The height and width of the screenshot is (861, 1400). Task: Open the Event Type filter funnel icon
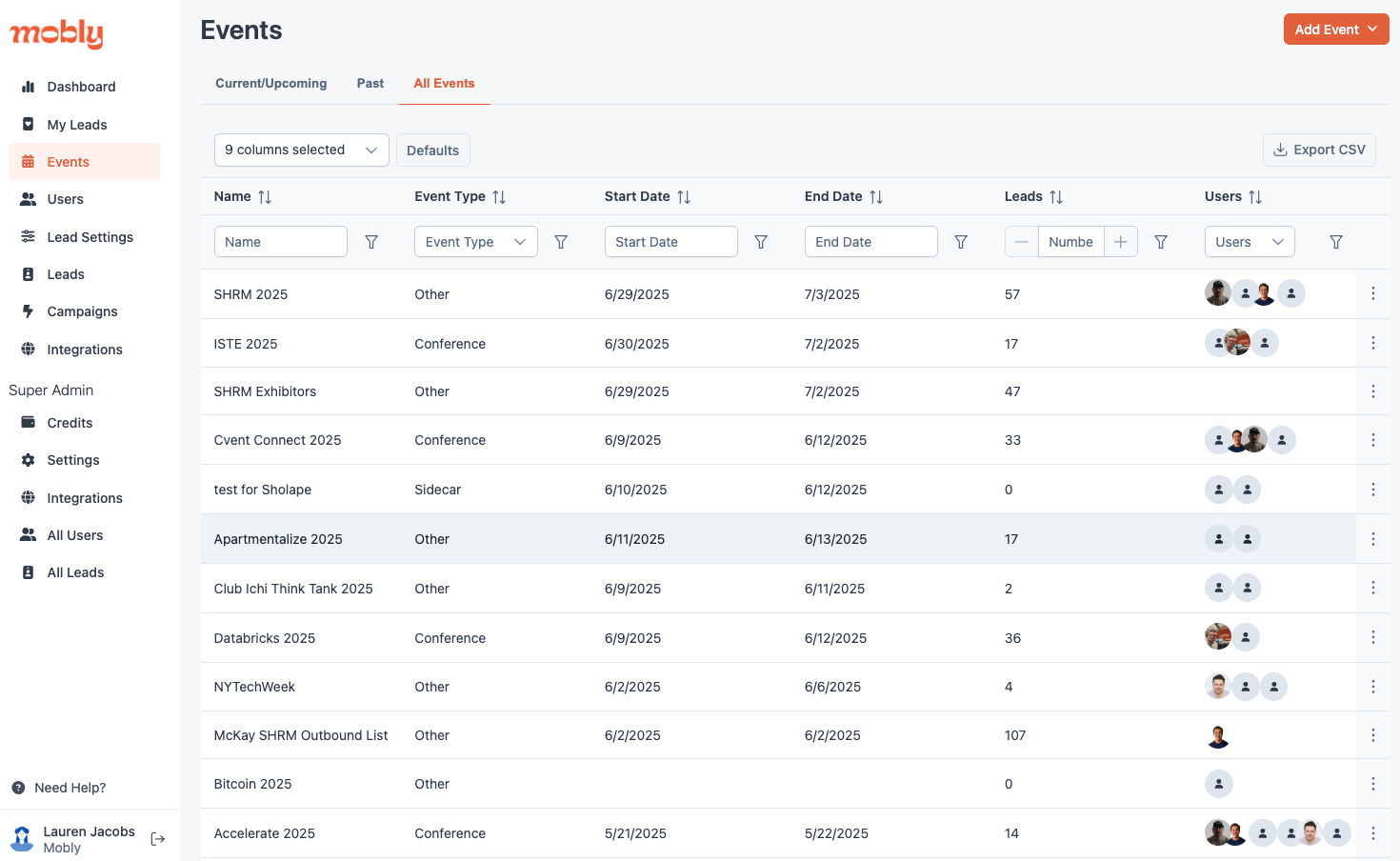coord(561,242)
